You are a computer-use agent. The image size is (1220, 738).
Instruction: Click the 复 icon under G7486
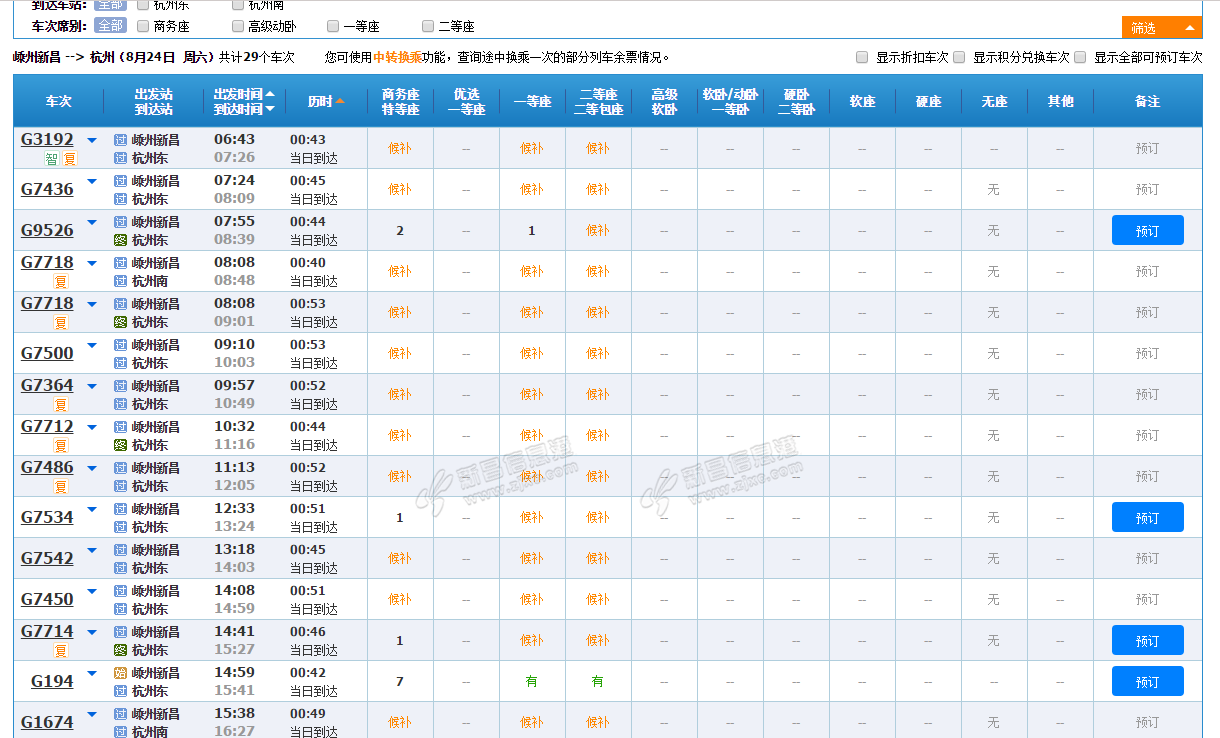(61, 487)
